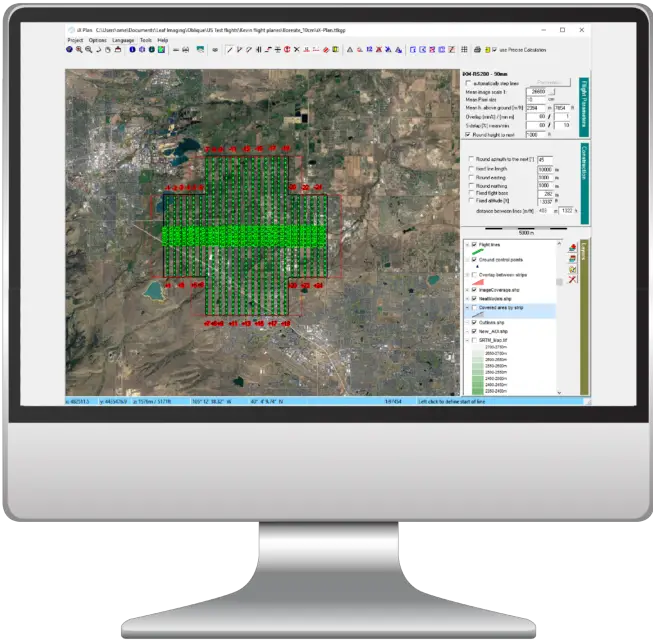Click layers list scroll down arrow

coord(559,392)
